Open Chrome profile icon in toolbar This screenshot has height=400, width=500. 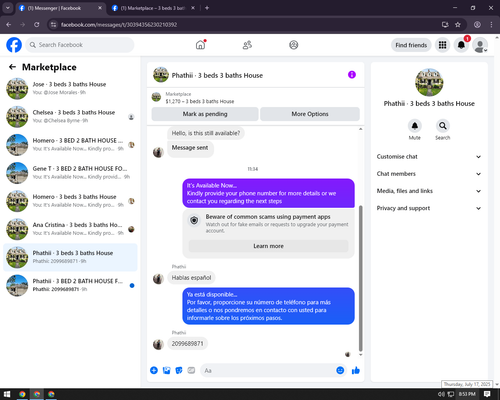pyautogui.click(x=477, y=25)
